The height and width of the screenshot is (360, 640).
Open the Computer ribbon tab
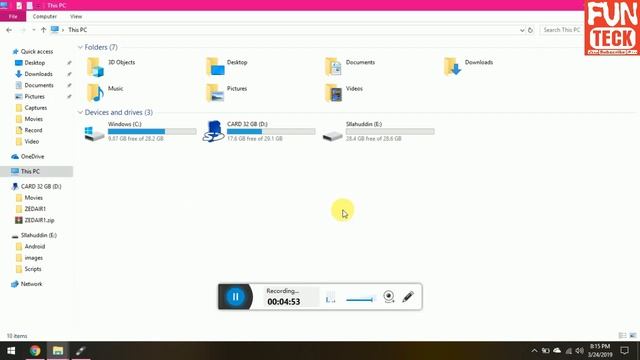(44, 16)
